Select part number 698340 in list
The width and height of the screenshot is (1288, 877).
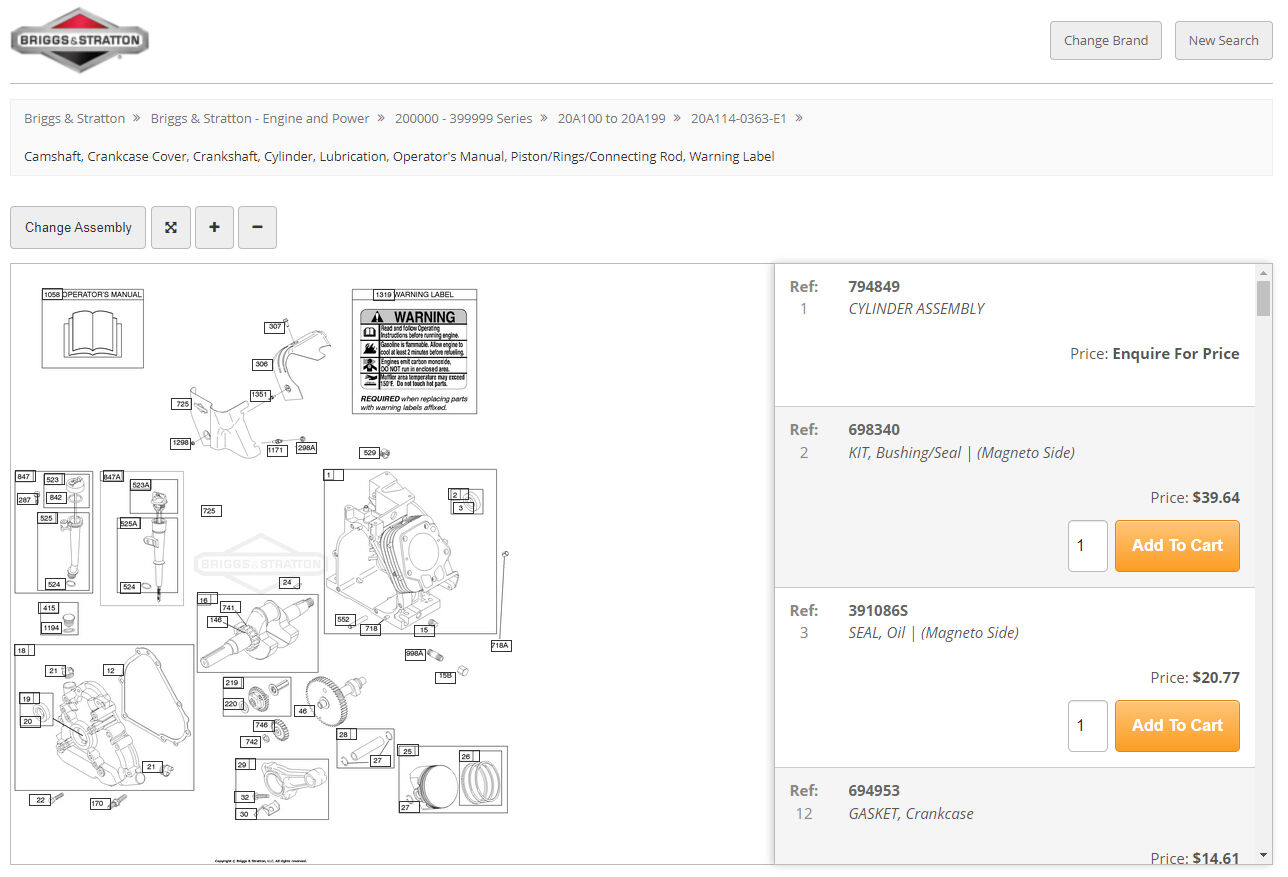[x=874, y=430]
